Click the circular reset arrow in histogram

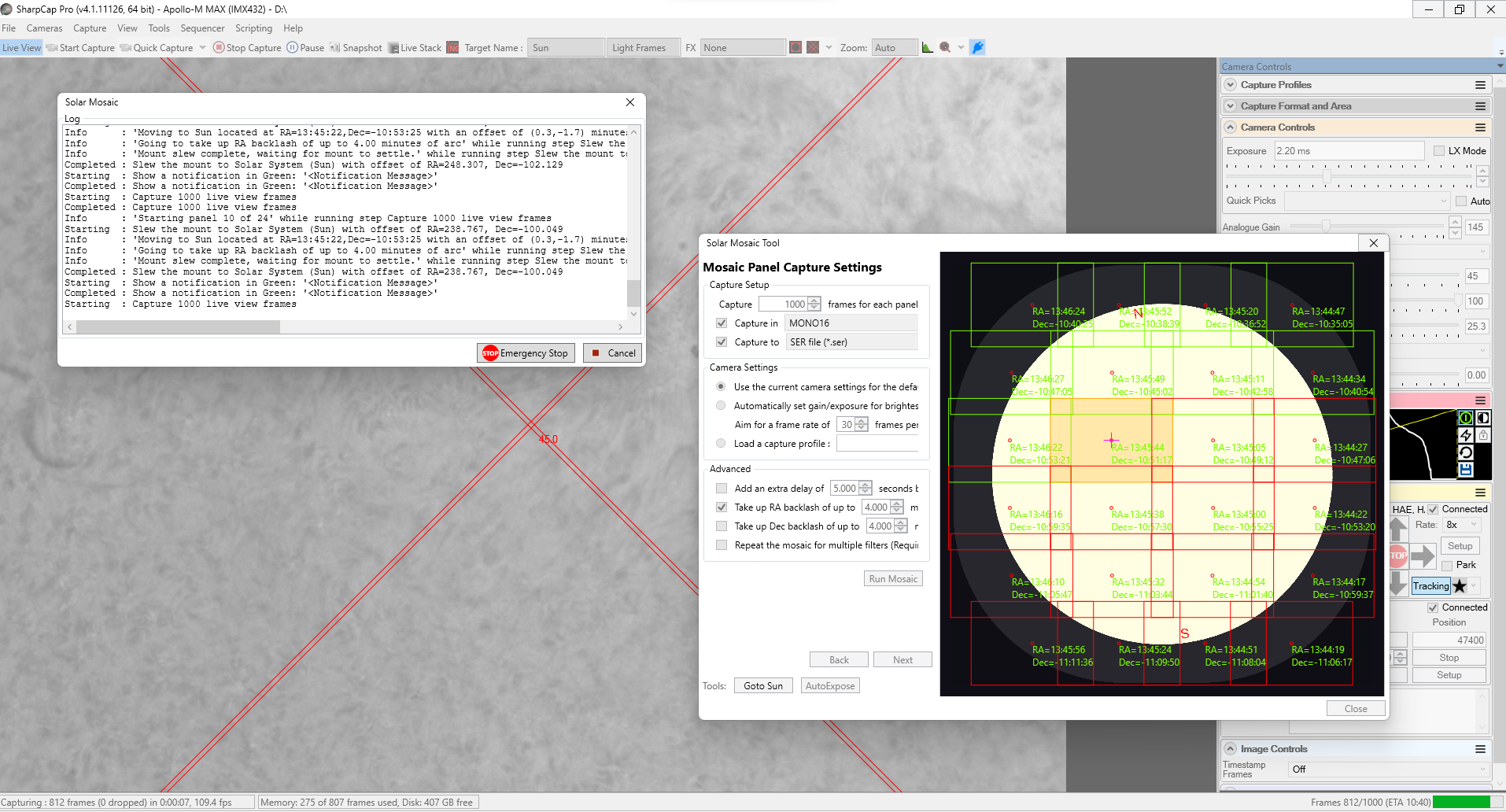pos(1466,452)
